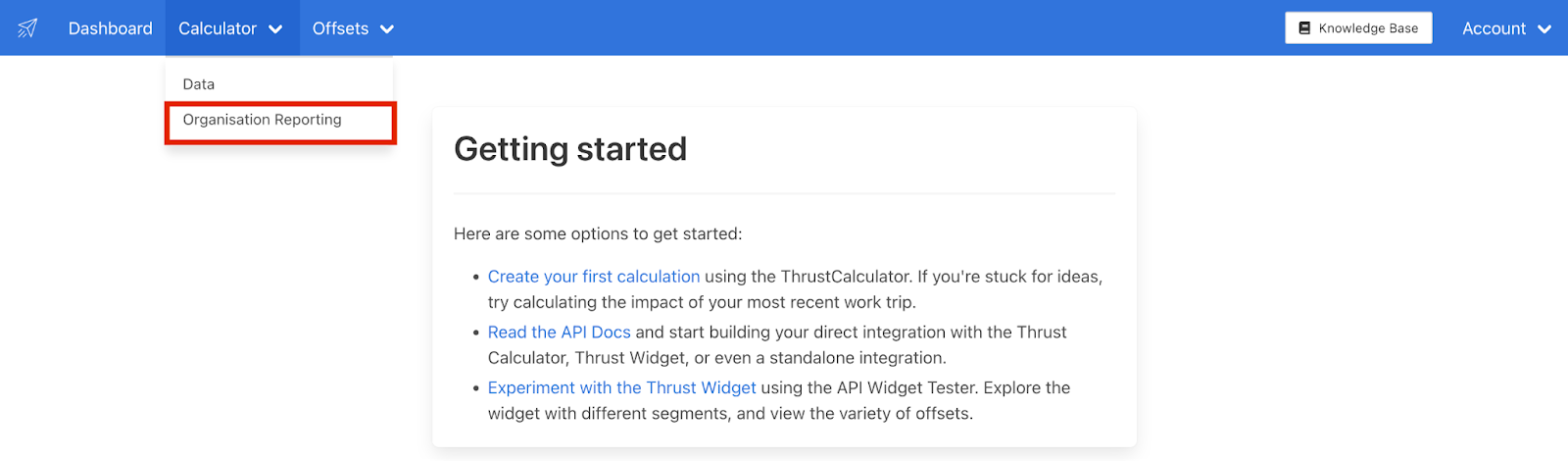Follow the Create your first calculation link
The height and width of the screenshot is (461, 1568).
[594, 277]
